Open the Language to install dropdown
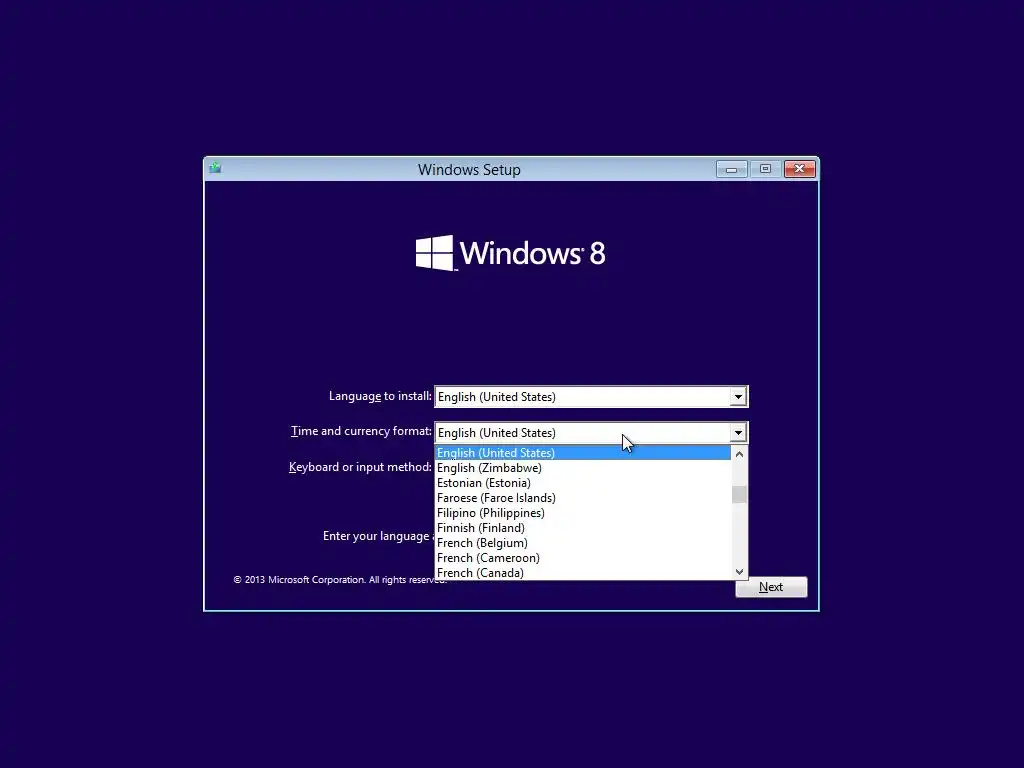1024x768 pixels. click(591, 396)
